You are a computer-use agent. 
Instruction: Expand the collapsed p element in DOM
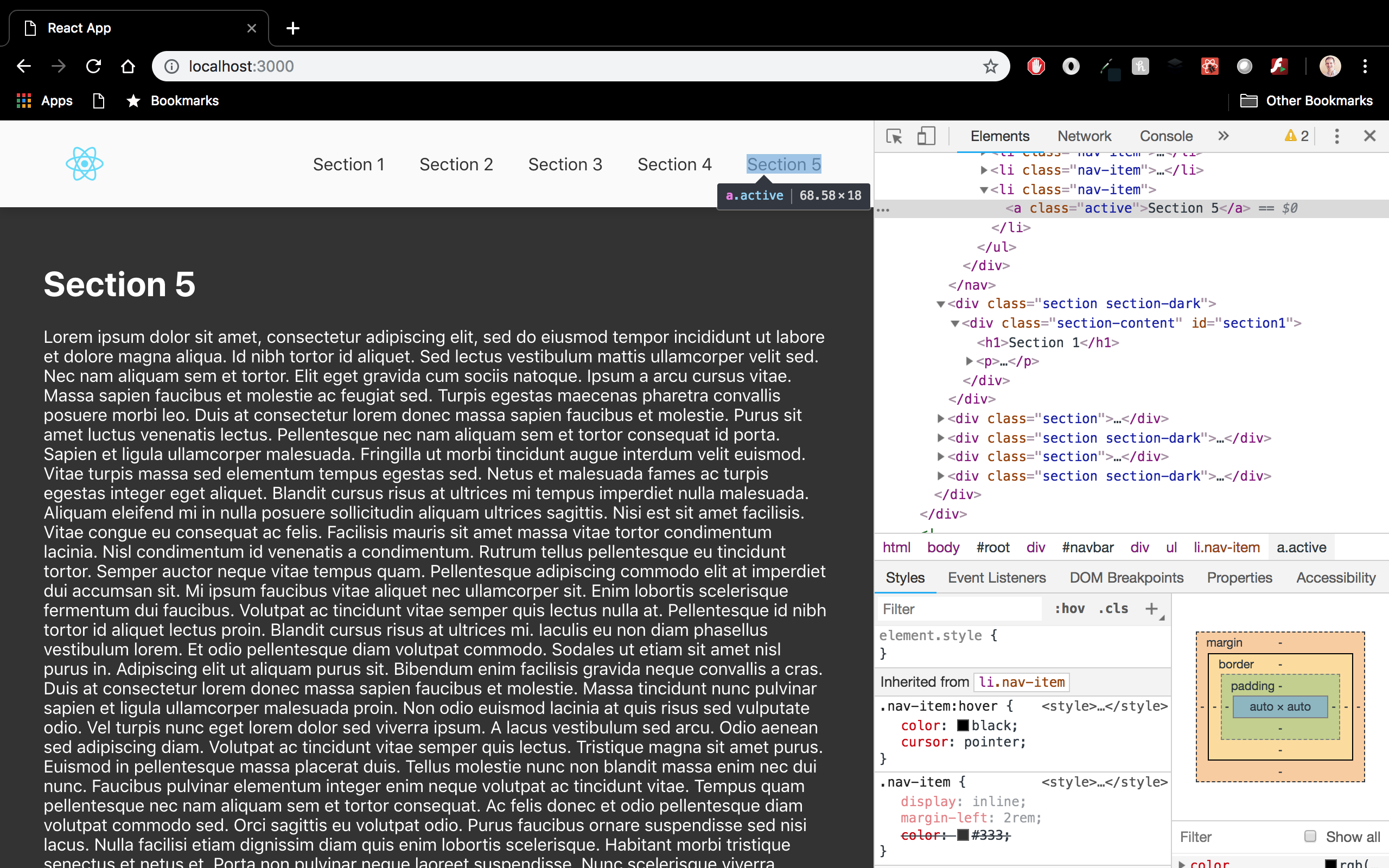coord(970,361)
